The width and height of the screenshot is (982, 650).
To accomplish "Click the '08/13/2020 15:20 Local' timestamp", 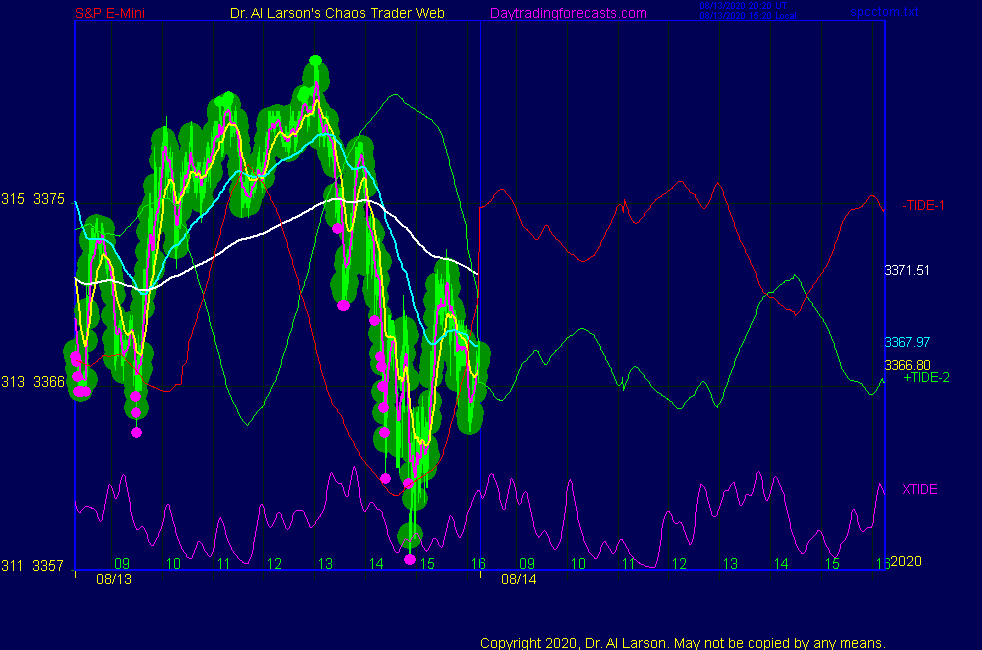I will pyautogui.click(x=748, y=16).
